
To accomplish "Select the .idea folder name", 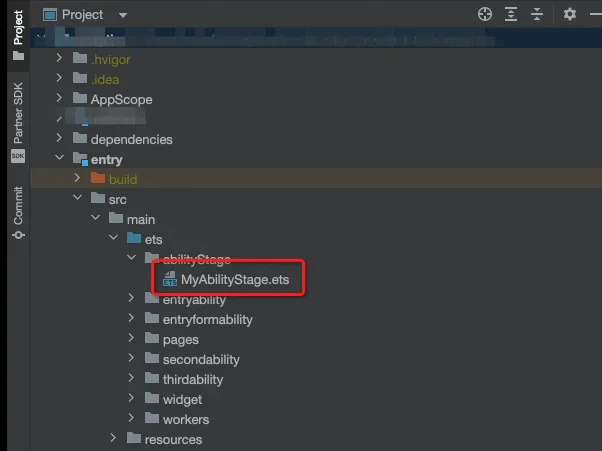I will 105,80.
